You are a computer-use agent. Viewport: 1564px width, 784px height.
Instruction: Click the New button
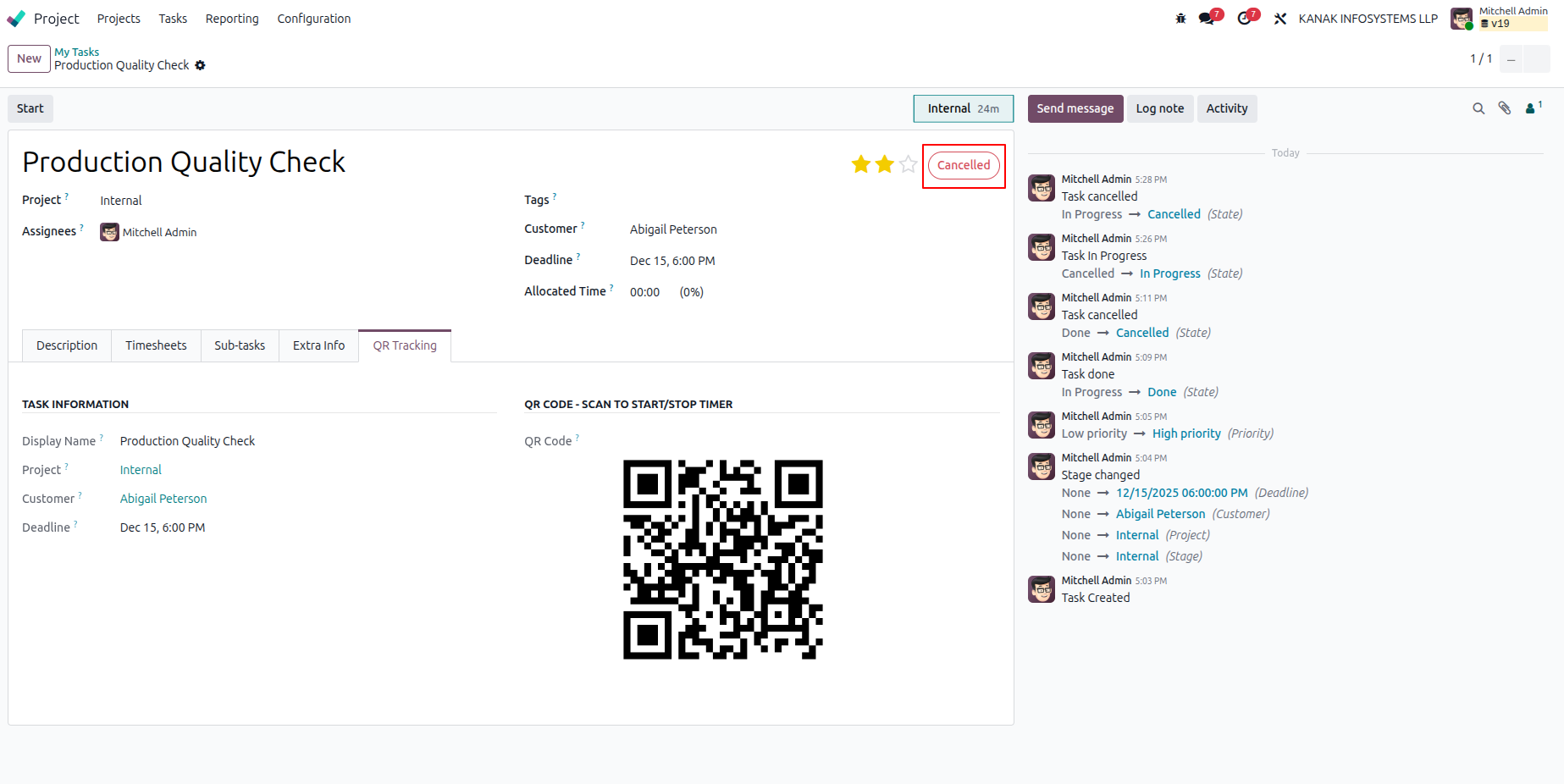pyautogui.click(x=29, y=58)
